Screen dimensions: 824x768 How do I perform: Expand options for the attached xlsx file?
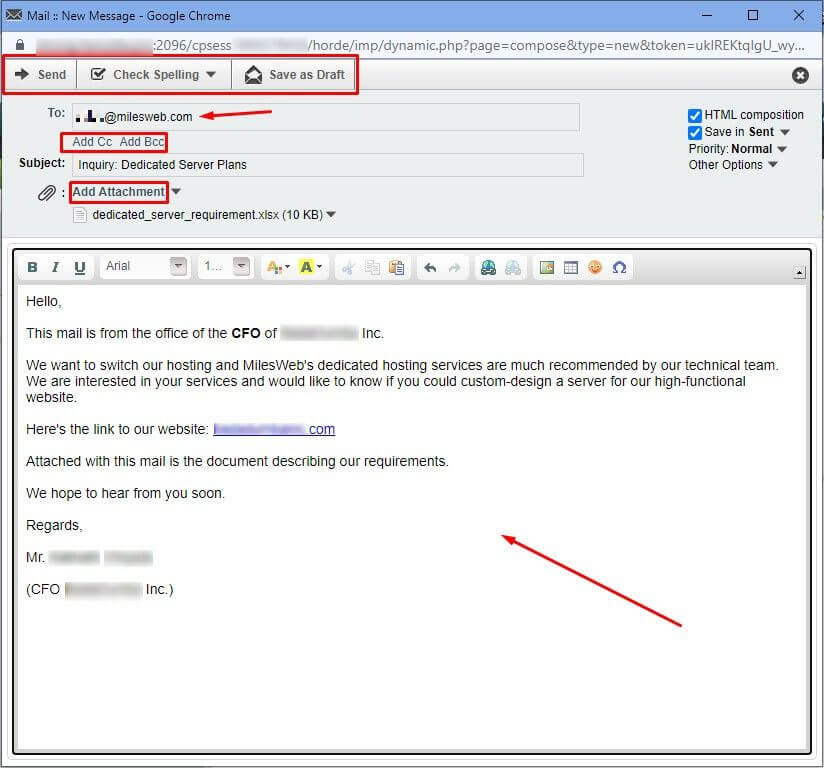tap(331, 214)
